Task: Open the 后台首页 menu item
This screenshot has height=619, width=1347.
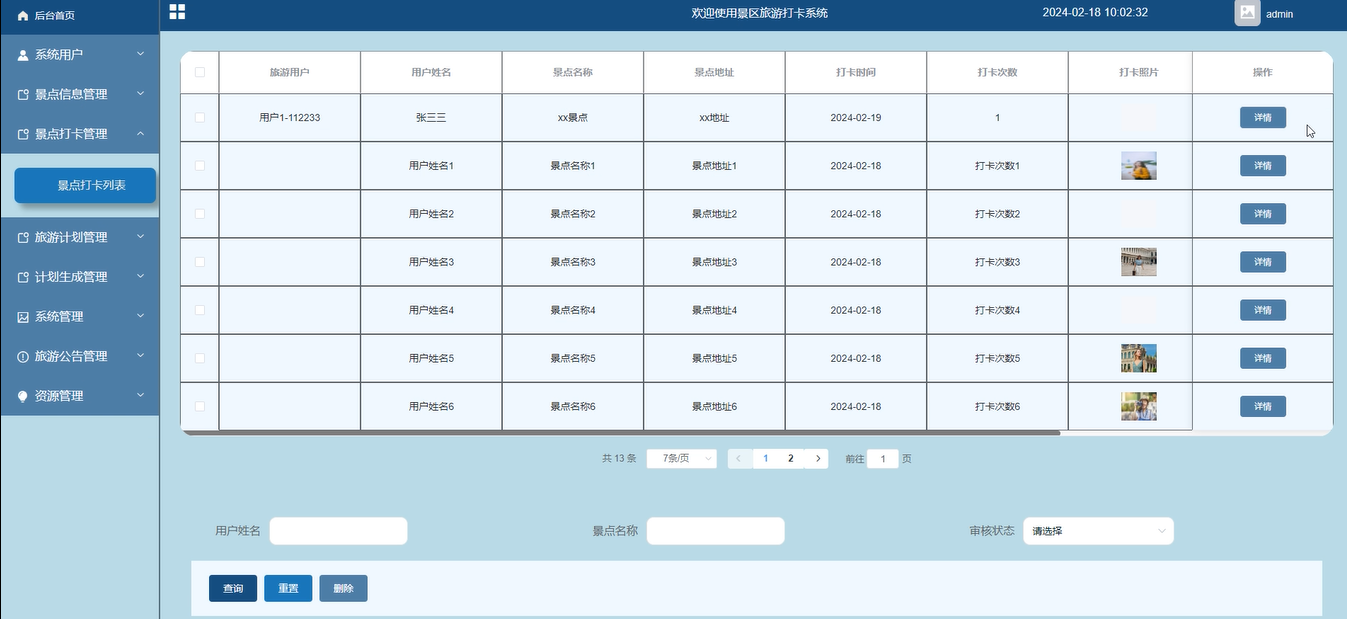Action: (80, 16)
